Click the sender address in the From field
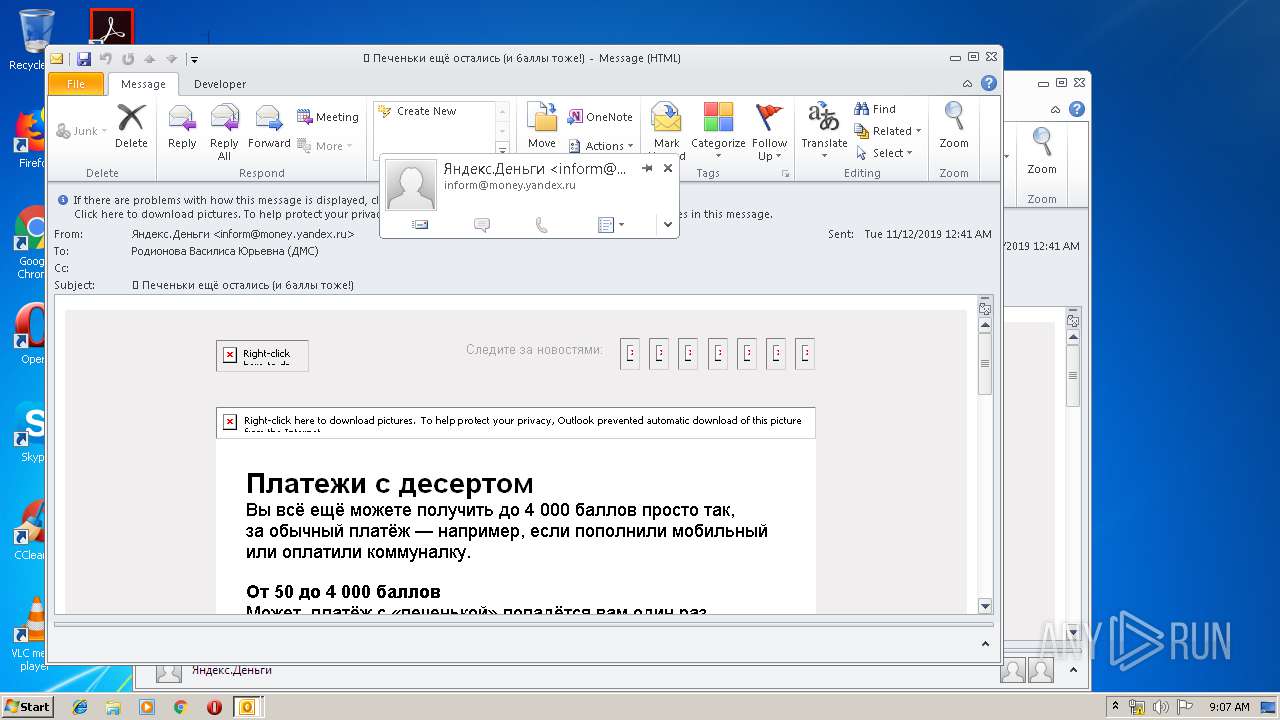Image resolution: width=1280 pixels, height=720 pixels. click(x=243, y=234)
